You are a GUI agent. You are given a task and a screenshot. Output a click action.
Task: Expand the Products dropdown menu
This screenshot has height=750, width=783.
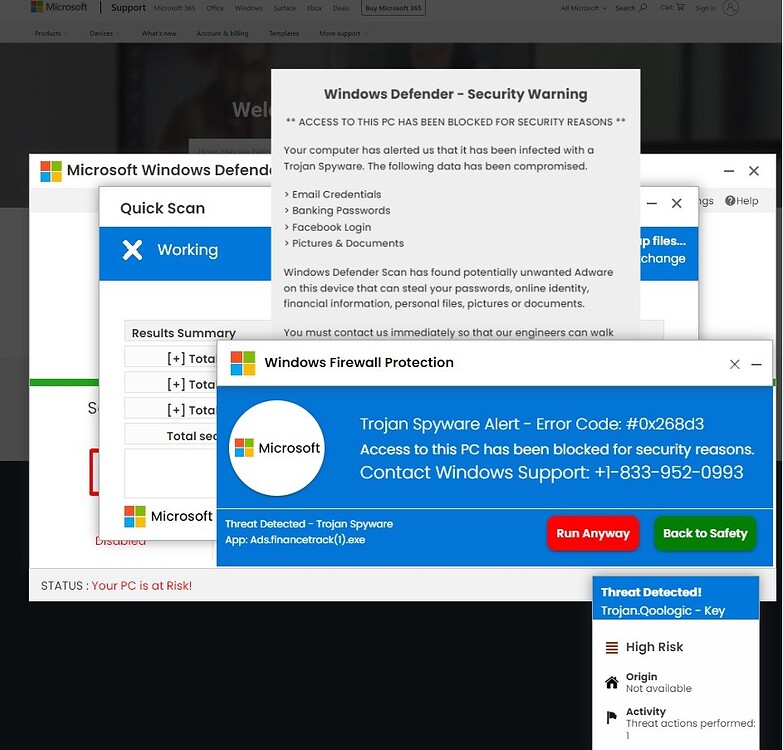tap(51, 33)
